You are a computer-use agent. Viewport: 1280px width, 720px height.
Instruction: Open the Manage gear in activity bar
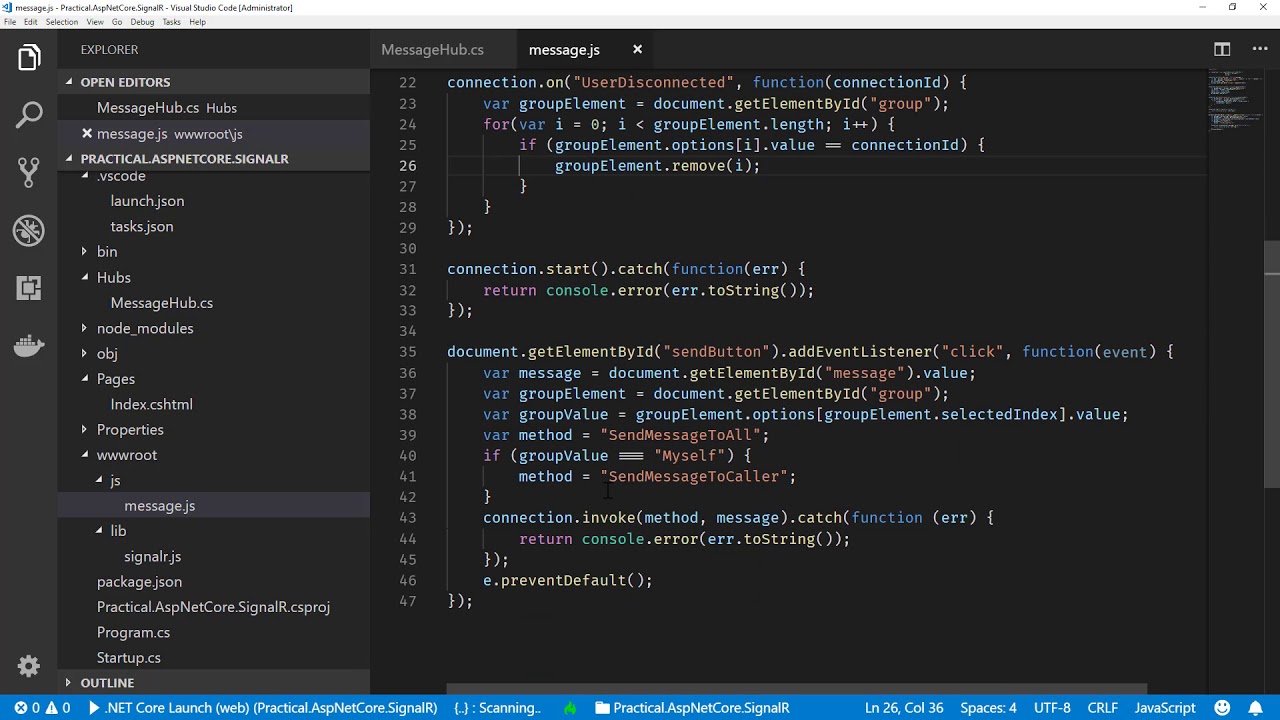click(x=29, y=666)
